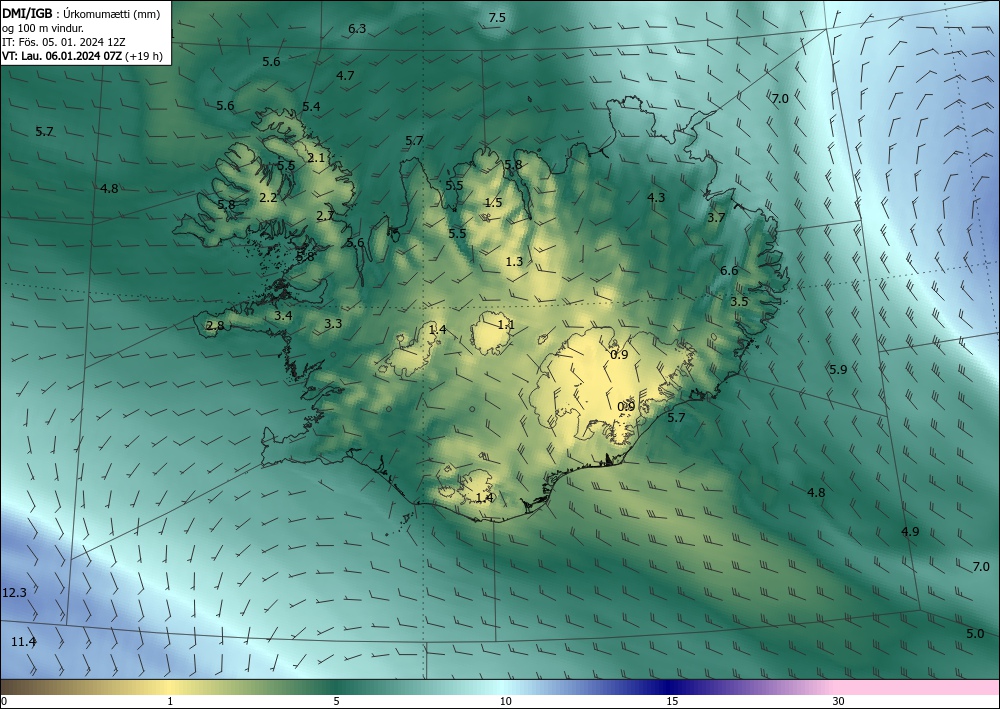Click the 30 tick on the colour scale

pyautogui.click(x=839, y=701)
